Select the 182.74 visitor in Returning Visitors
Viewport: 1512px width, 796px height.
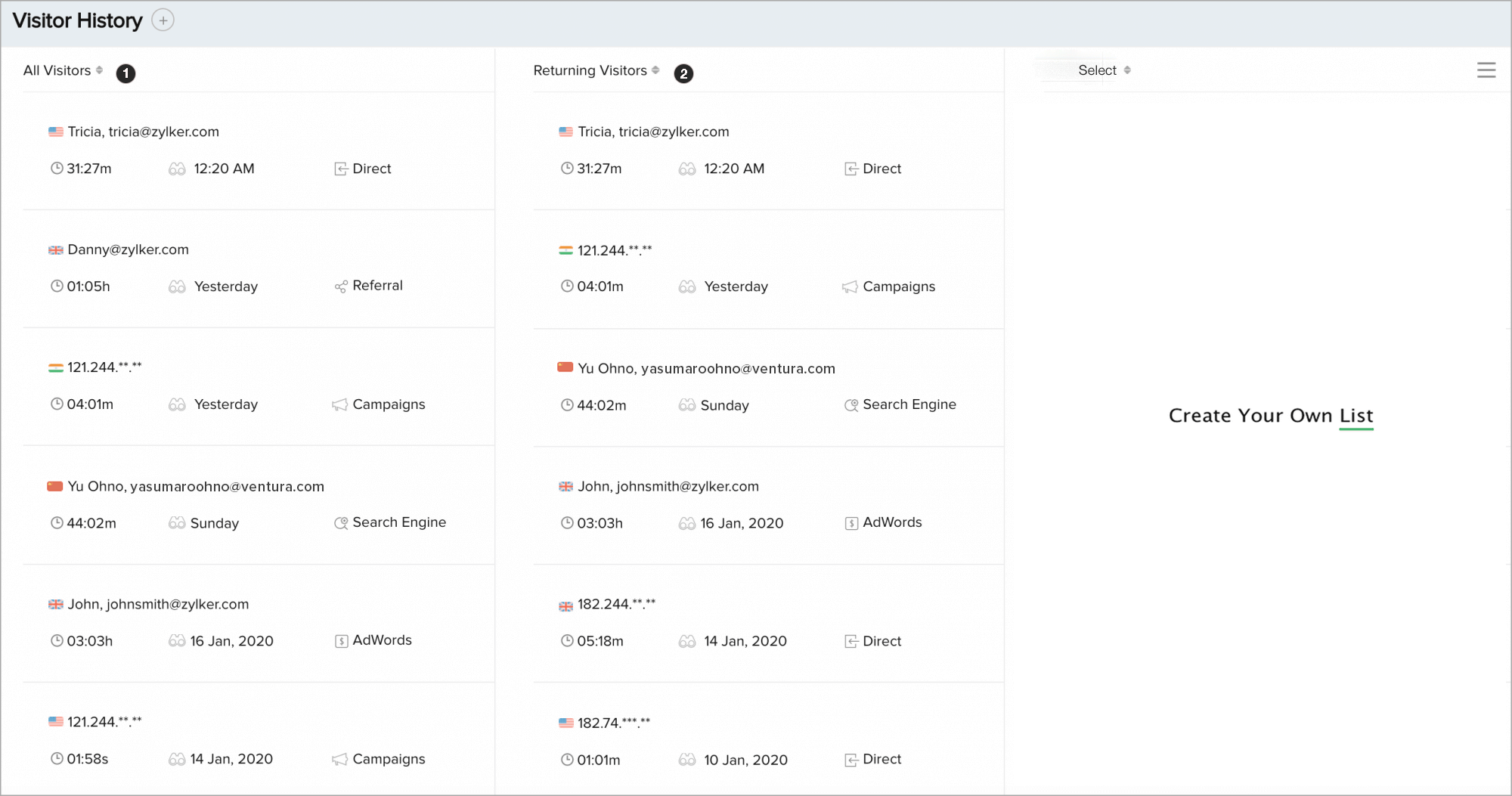click(x=613, y=723)
